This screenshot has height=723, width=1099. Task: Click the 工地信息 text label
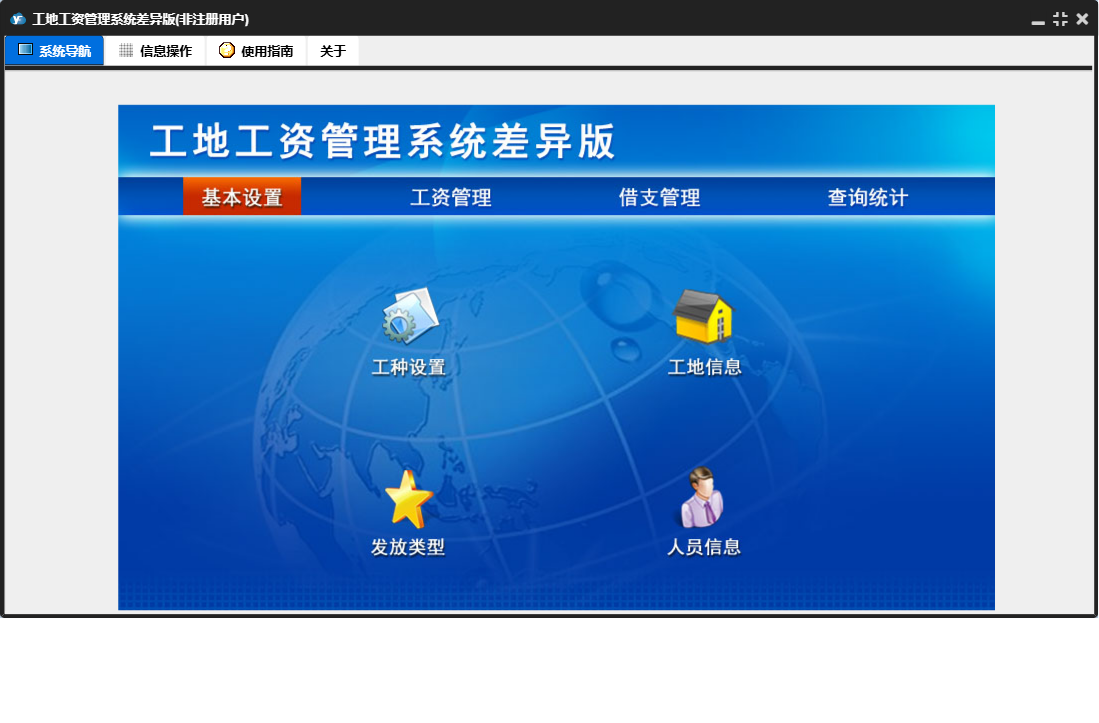tap(704, 367)
